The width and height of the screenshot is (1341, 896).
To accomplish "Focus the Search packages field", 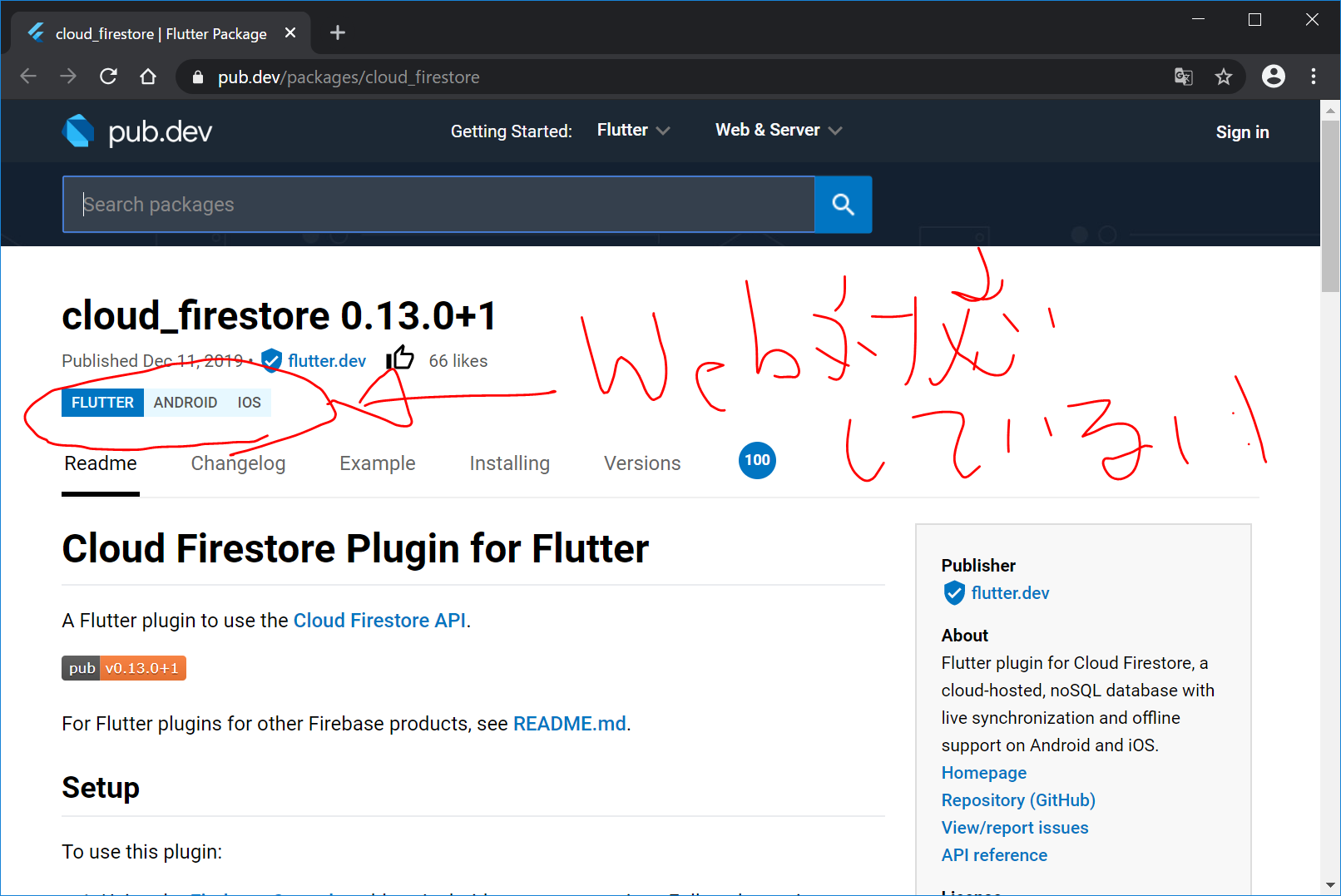I will click(x=438, y=205).
